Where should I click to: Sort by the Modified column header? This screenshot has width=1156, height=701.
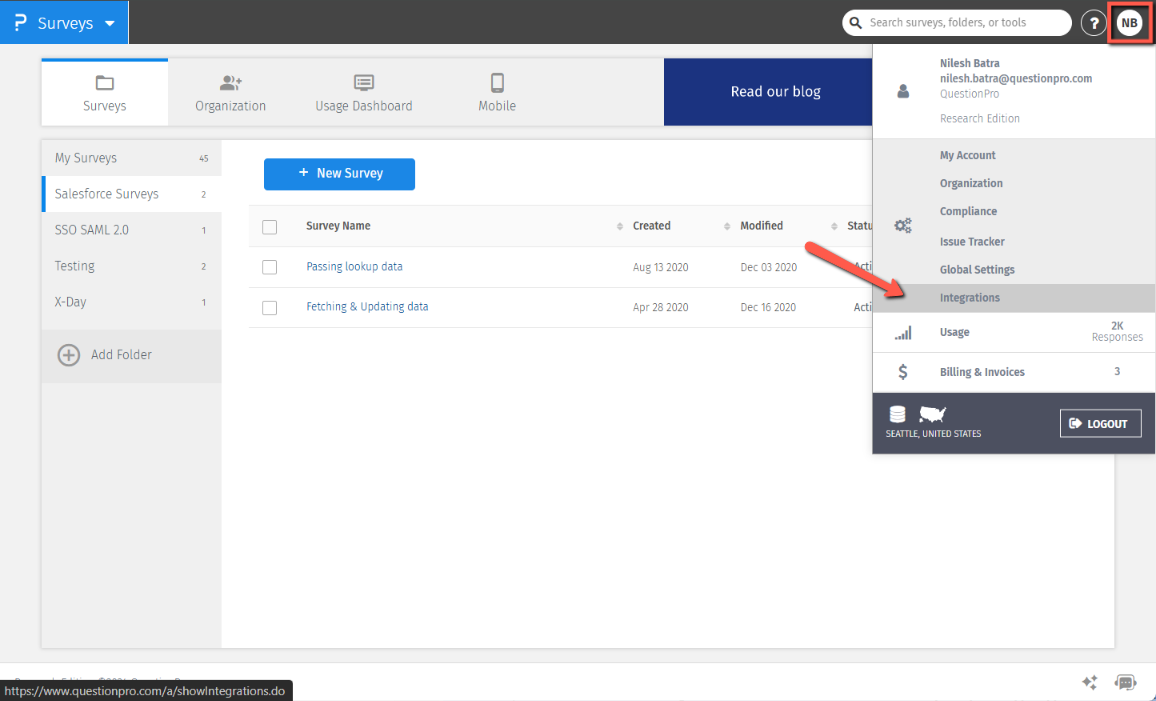click(762, 226)
